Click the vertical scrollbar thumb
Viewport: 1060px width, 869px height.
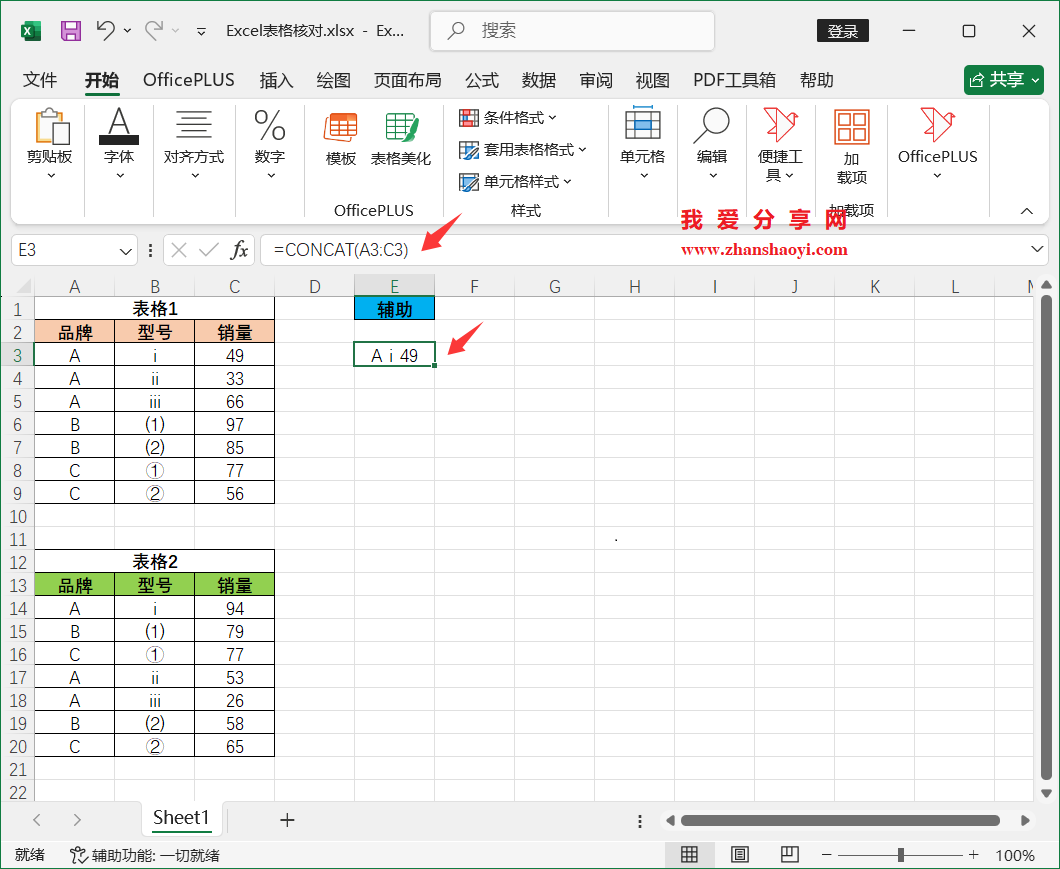1046,537
